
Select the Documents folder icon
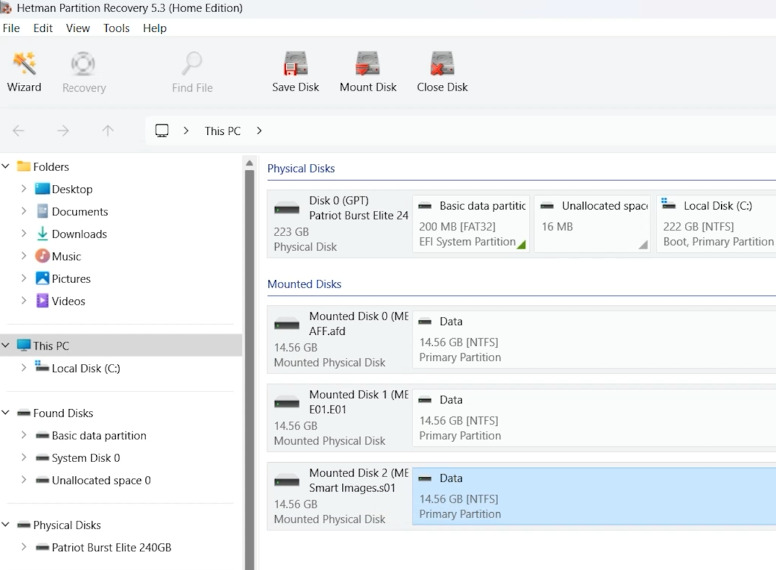pos(43,211)
